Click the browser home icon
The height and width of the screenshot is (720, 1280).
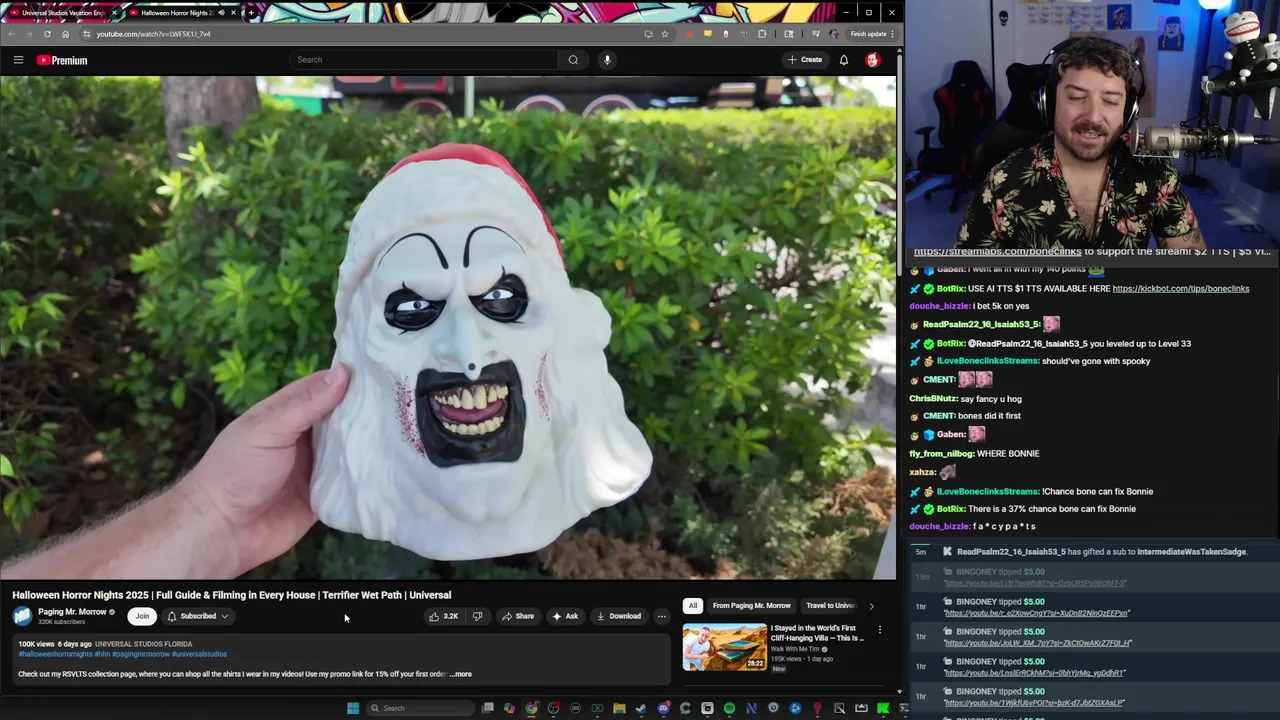[x=65, y=34]
